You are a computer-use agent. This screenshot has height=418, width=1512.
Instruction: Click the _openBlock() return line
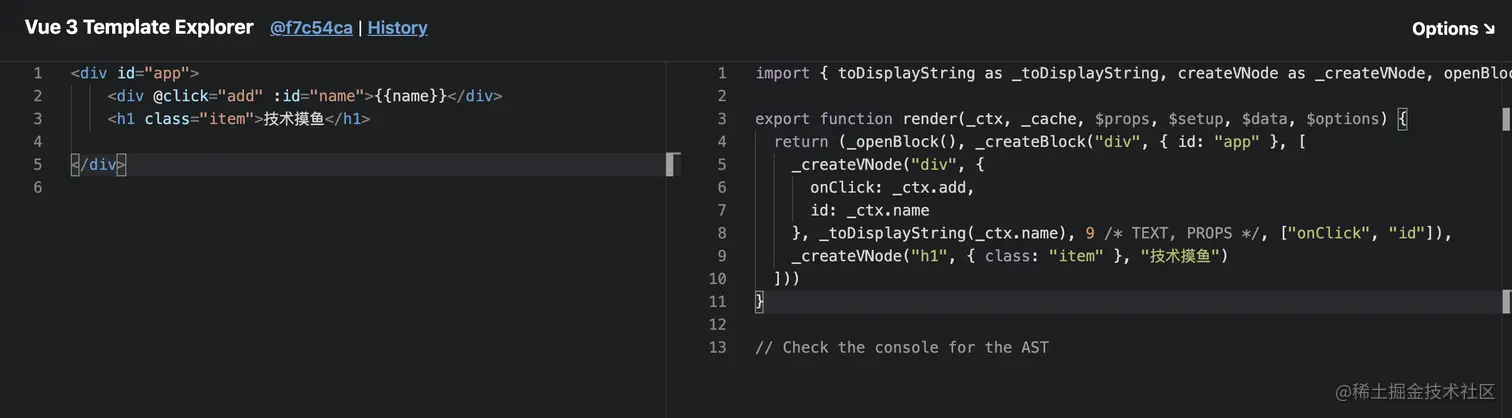(1040, 142)
